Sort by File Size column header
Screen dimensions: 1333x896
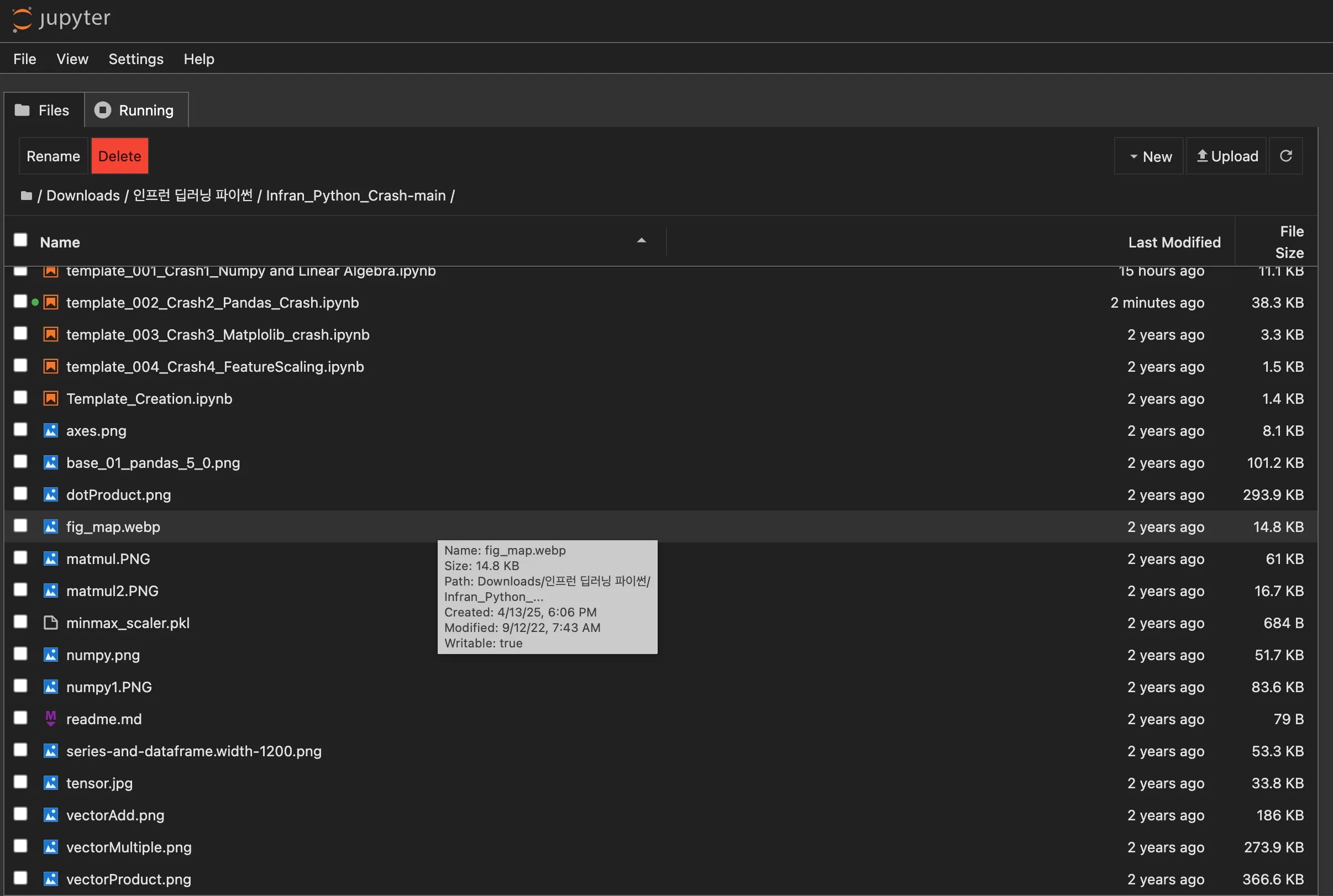coord(1290,242)
